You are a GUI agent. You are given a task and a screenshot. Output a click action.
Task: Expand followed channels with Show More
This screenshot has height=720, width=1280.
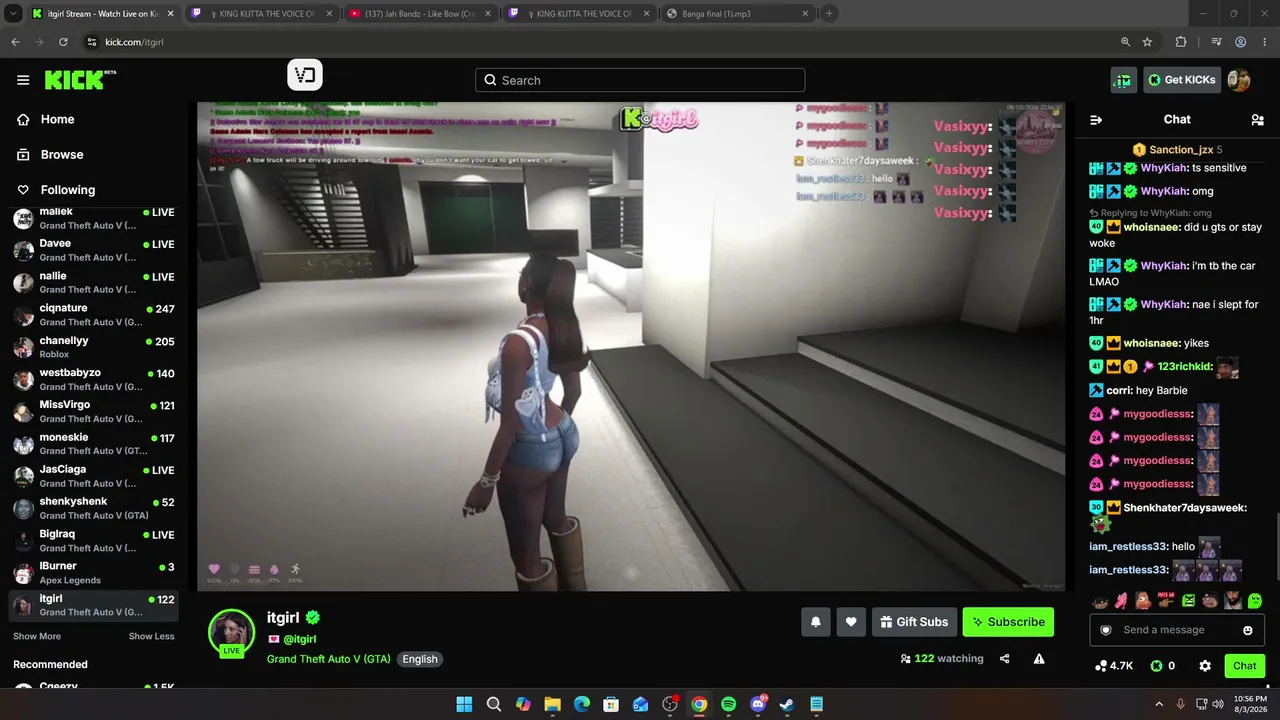[37, 636]
